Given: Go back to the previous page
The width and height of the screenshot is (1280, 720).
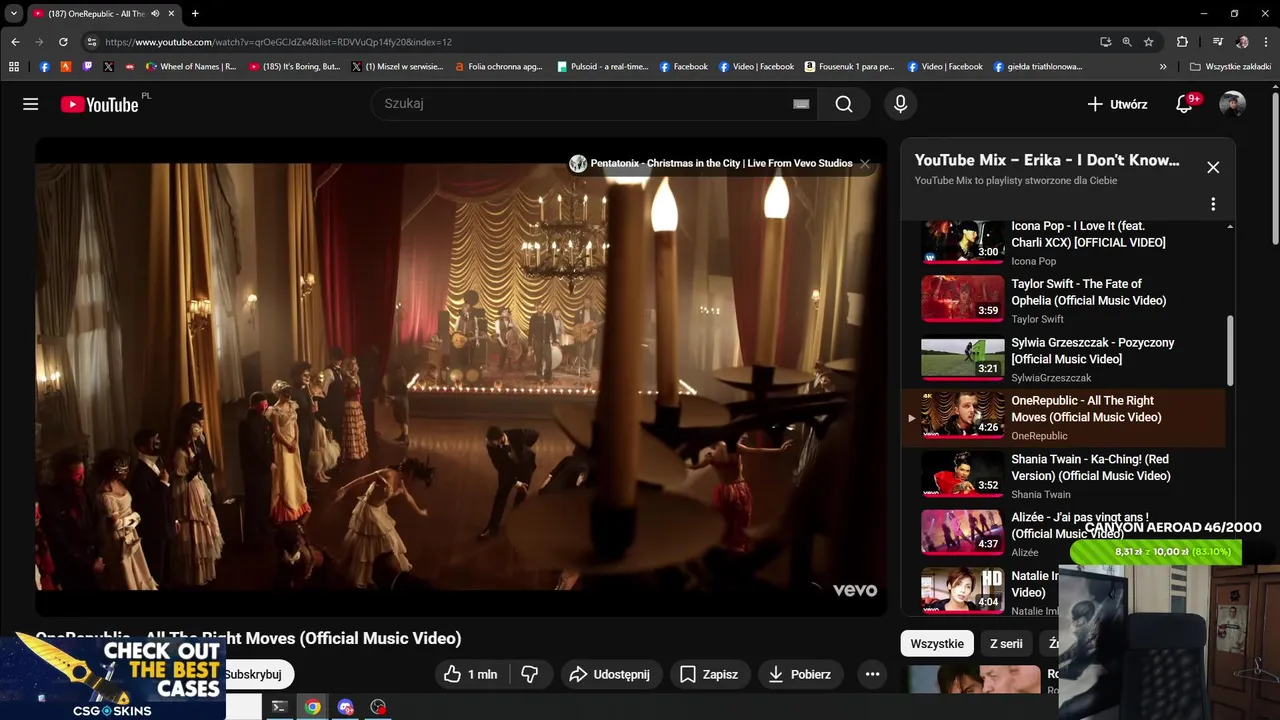Looking at the screenshot, I should [x=15, y=42].
